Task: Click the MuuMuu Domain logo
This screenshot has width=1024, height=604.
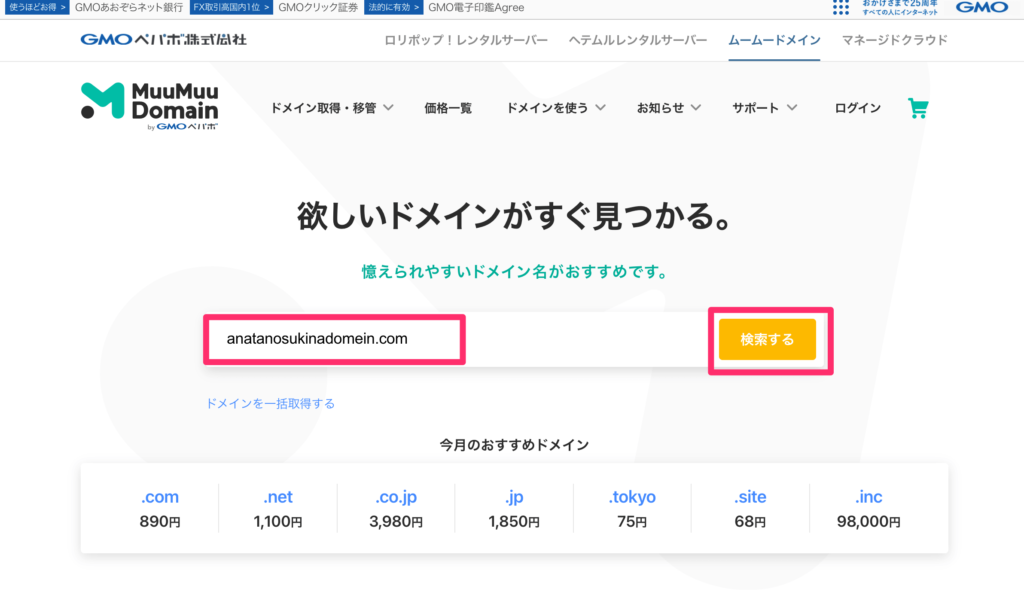Action: point(149,106)
